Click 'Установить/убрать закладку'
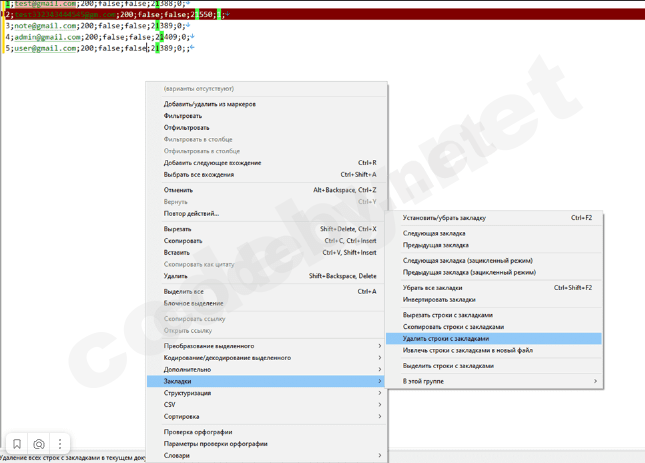This screenshot has height=463, width=645. tap(494, 218)
